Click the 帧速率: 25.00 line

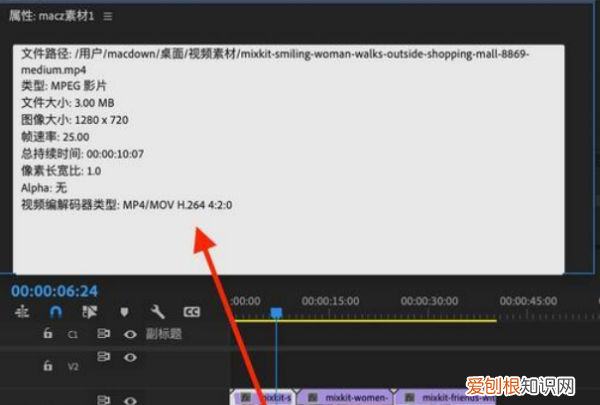(x=55, y=137)
